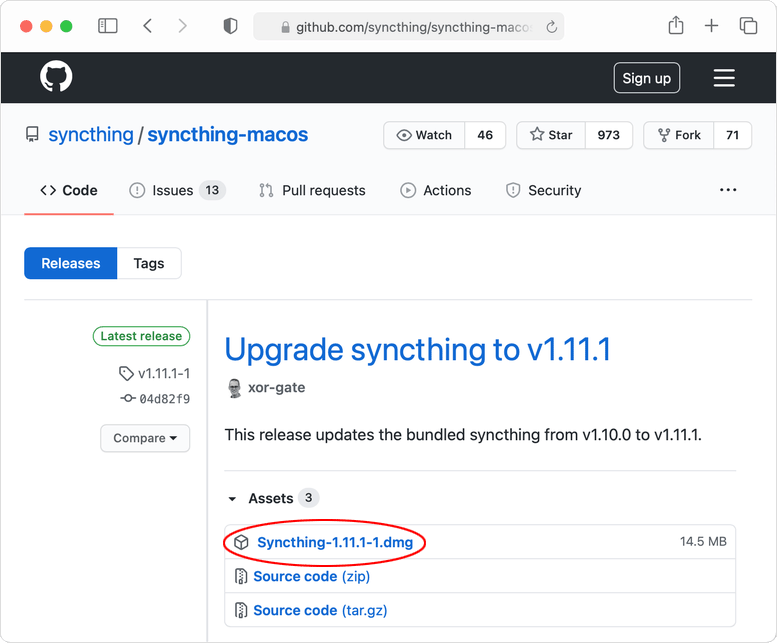Click the zip file icon beside Source code (zip)

[x=241, y=577]
